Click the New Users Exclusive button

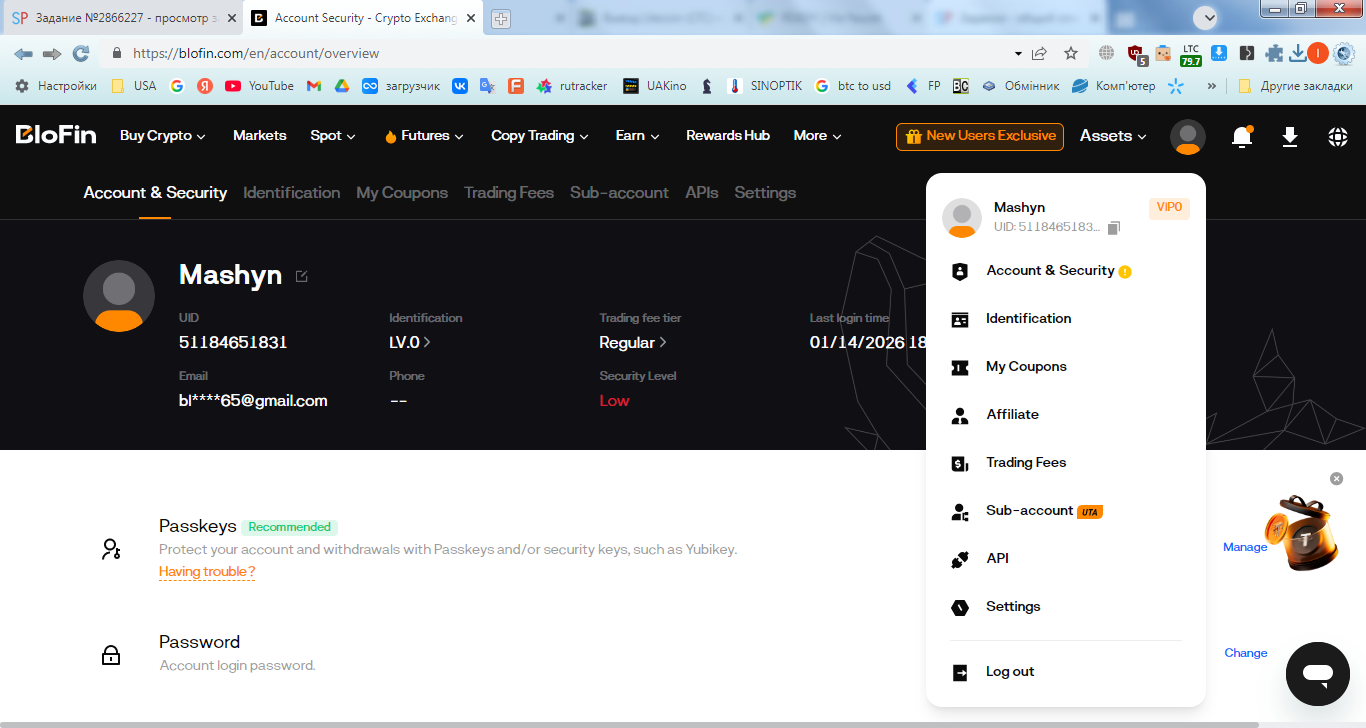click(x=980, y=136)
